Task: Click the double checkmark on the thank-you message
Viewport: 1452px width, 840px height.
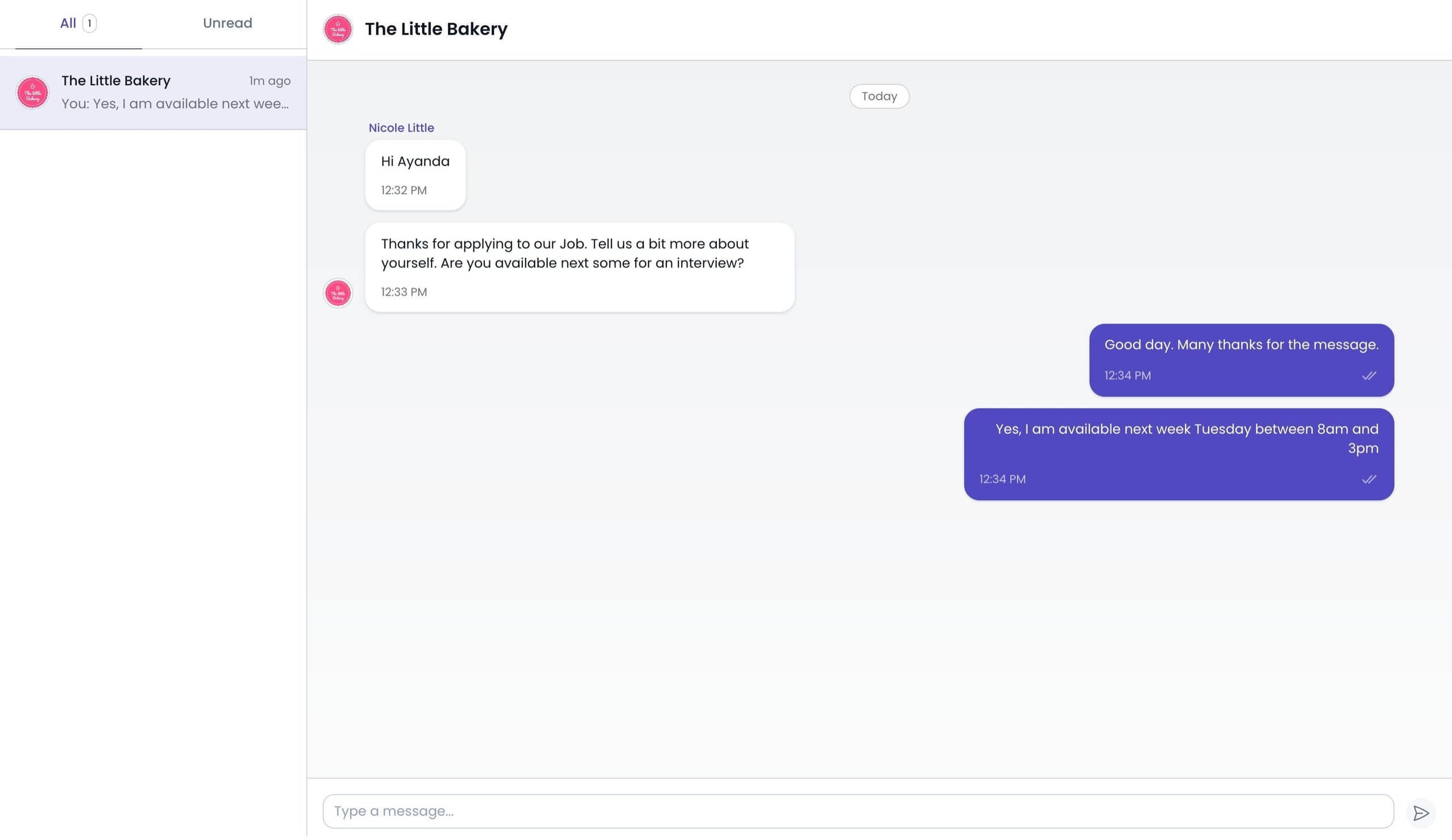Action: pyautogui.click(x=1370, y=375)
